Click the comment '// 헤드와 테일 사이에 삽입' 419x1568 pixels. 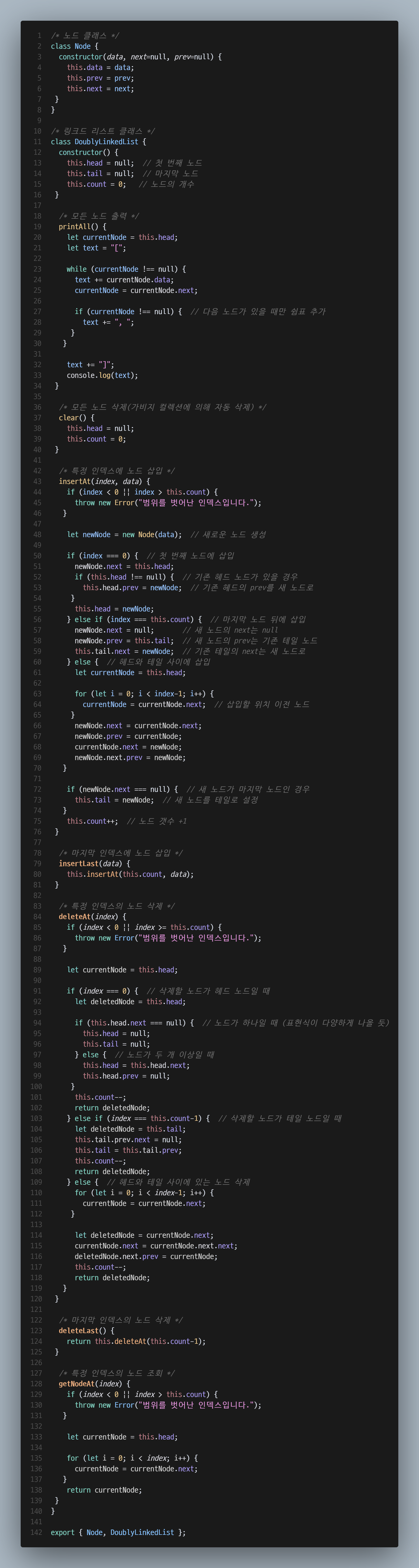159,662
